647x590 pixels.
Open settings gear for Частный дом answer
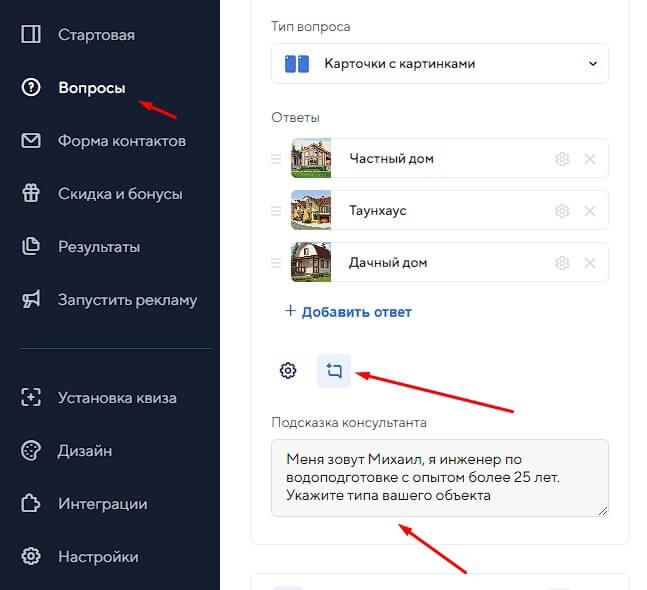(562, 158)
